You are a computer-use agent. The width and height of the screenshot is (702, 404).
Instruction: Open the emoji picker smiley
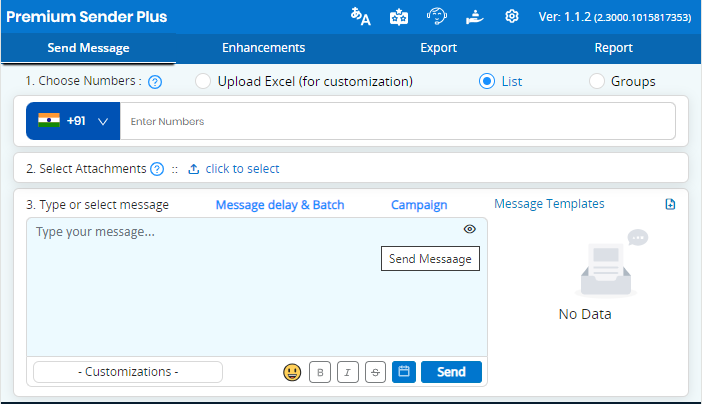(292, 372)
